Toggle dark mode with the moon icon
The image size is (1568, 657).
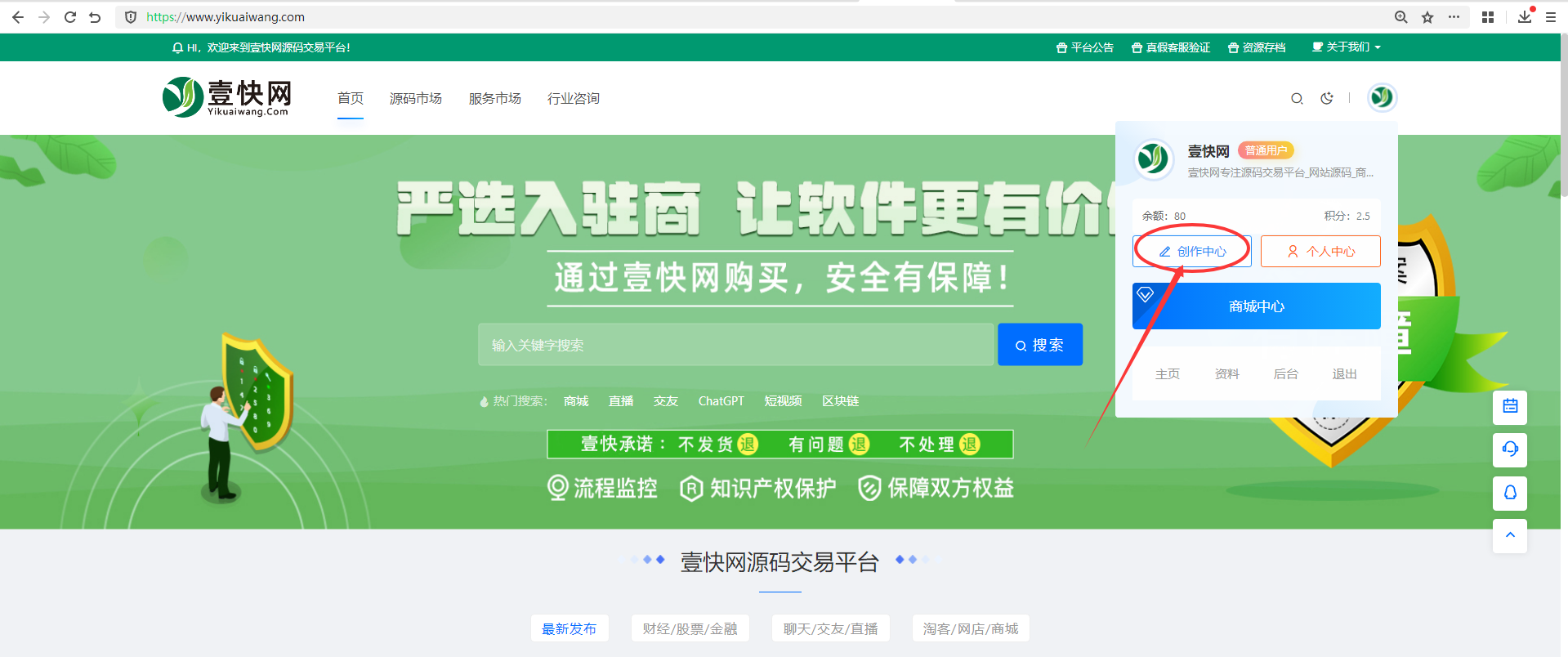click(1327, 98)
